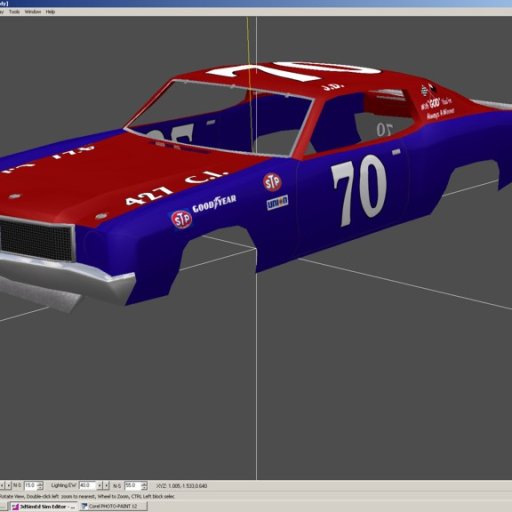512x512 pixels.
Task: Decrease Lighting N-S value with down arrow
Action: (144, 488)
